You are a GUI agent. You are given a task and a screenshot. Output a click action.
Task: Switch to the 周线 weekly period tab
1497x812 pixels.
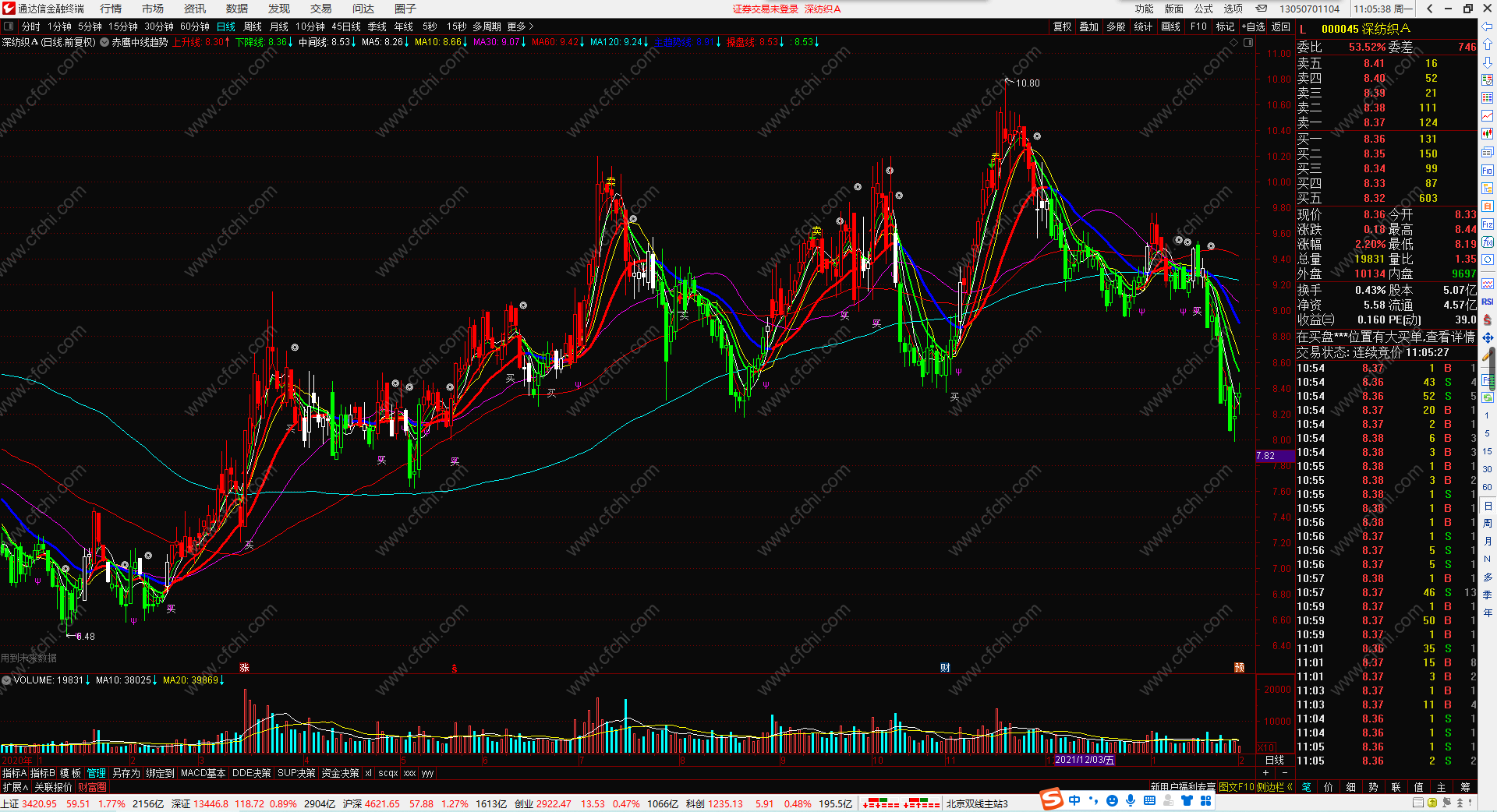pos(253,26)
